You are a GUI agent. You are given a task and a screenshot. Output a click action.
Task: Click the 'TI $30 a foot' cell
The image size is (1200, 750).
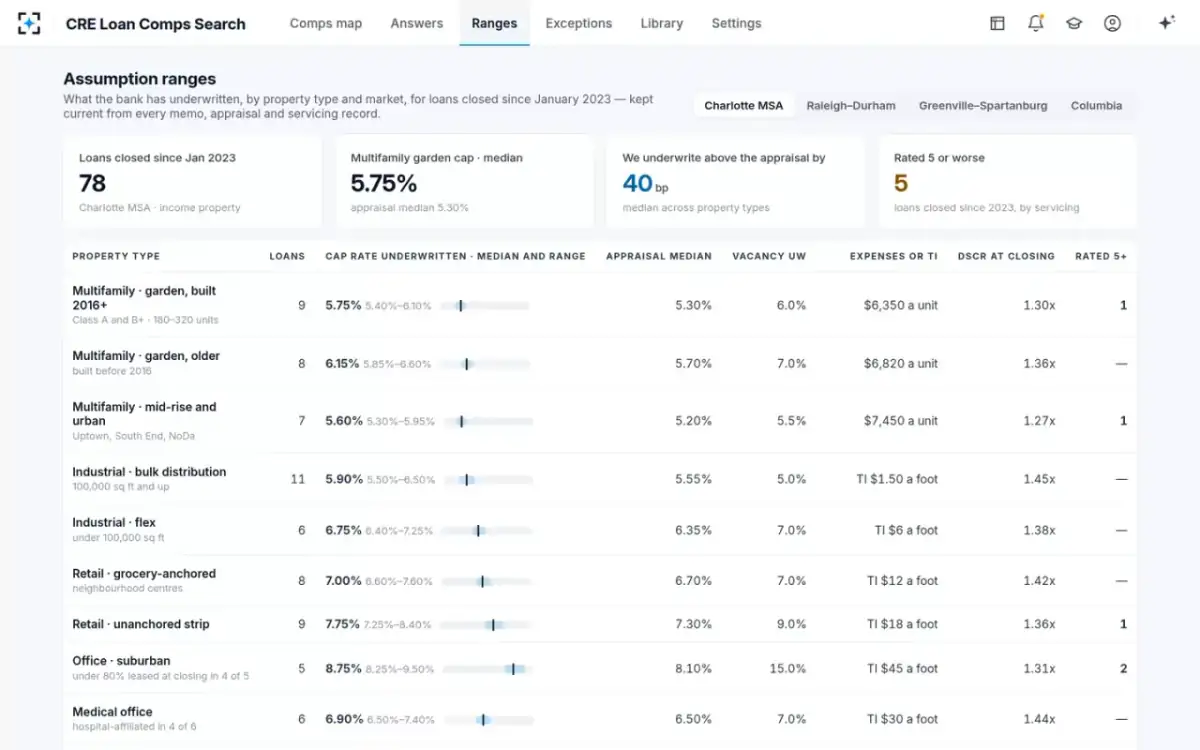[902, 720]
